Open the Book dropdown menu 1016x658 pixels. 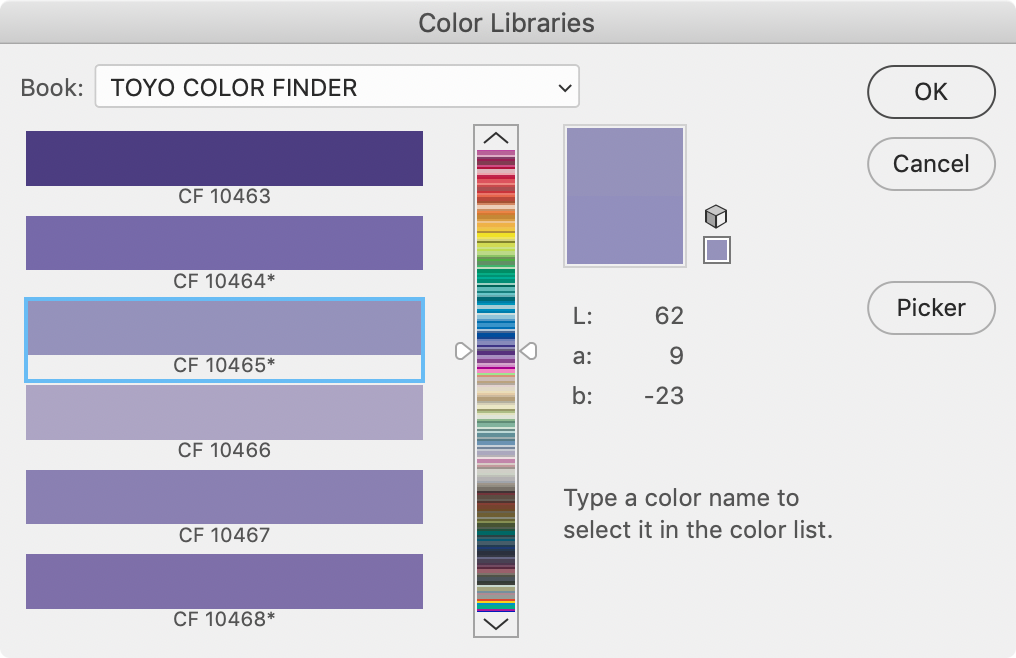[337, 87]
